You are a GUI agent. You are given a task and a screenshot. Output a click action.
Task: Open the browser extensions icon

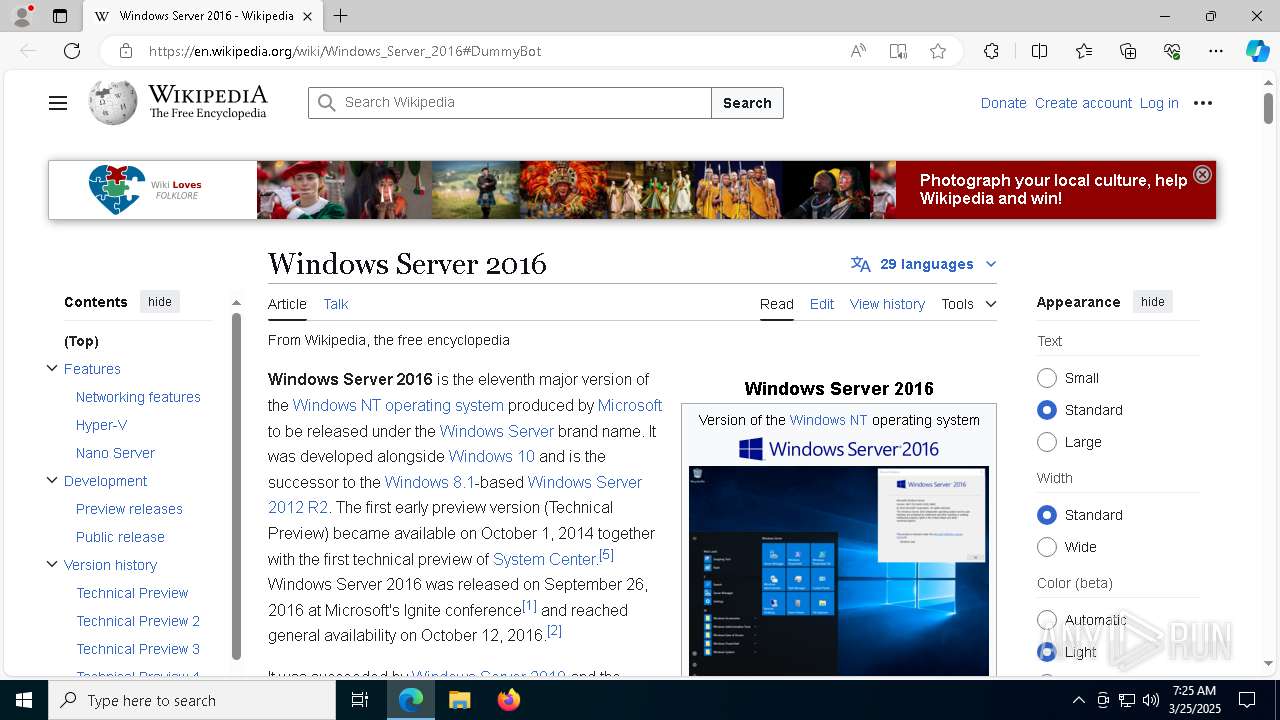[991, 51]
